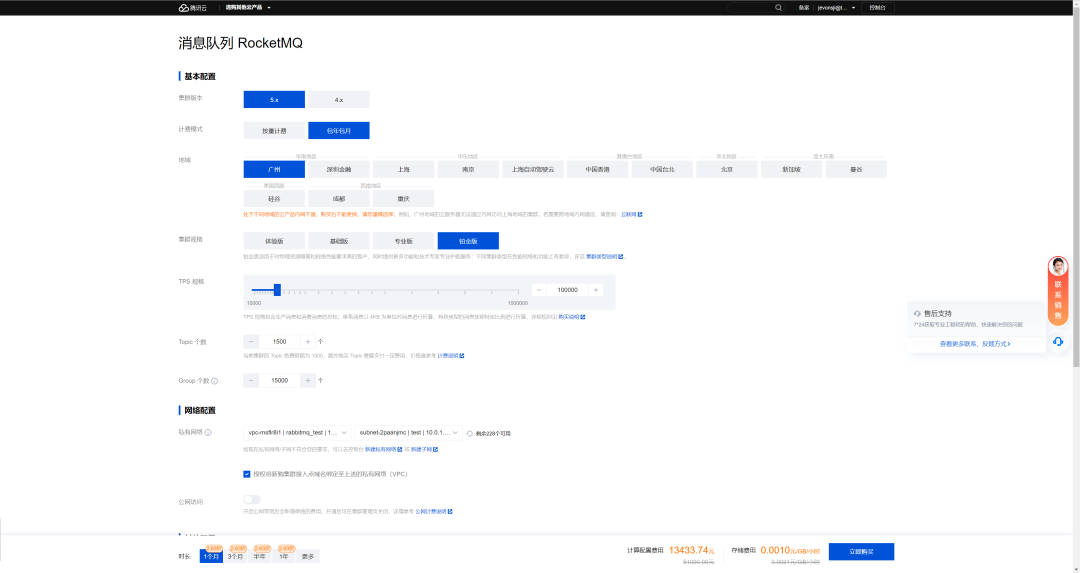Click the 立即购买 button

(x=862, y=552)
